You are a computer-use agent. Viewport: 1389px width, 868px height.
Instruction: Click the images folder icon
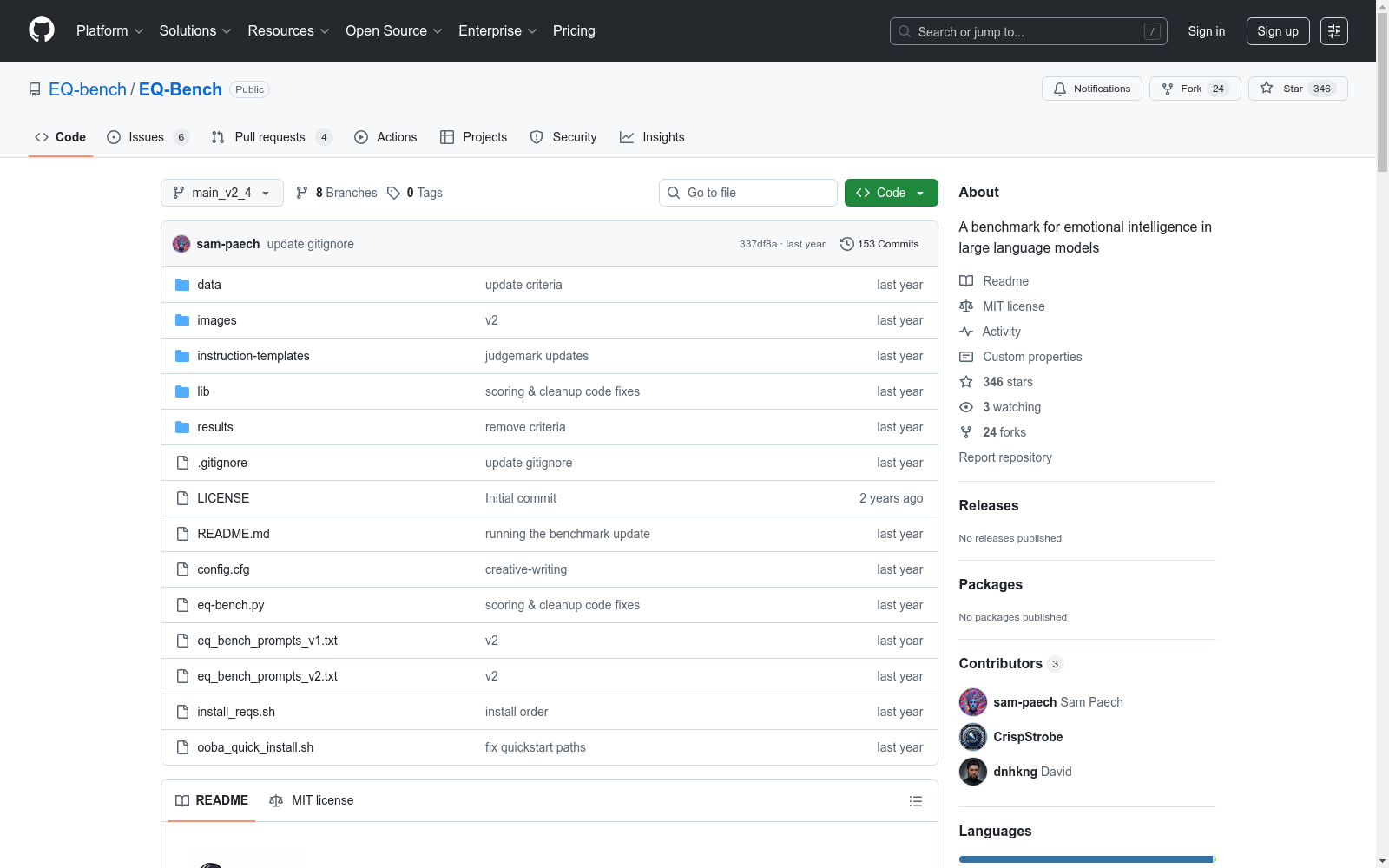(x=182, y=320)
